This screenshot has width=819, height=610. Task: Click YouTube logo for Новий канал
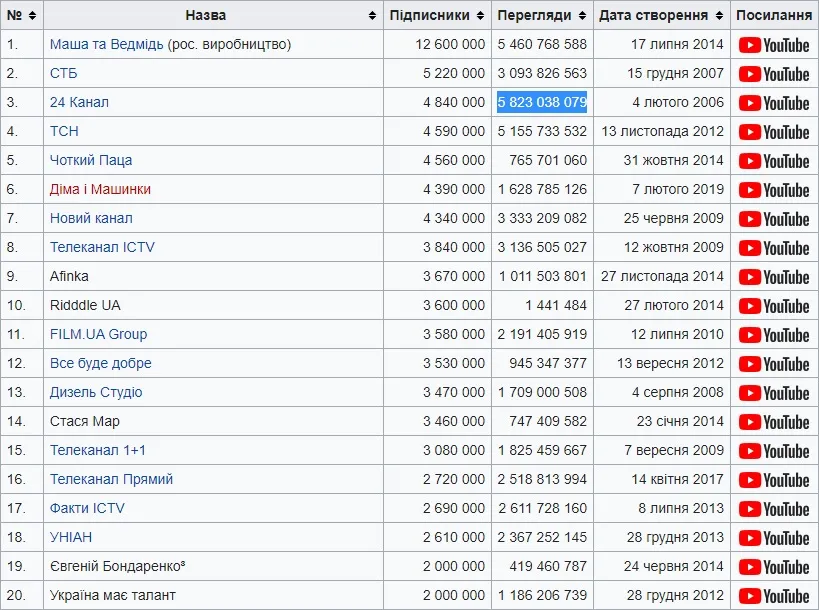click(774, 219)
